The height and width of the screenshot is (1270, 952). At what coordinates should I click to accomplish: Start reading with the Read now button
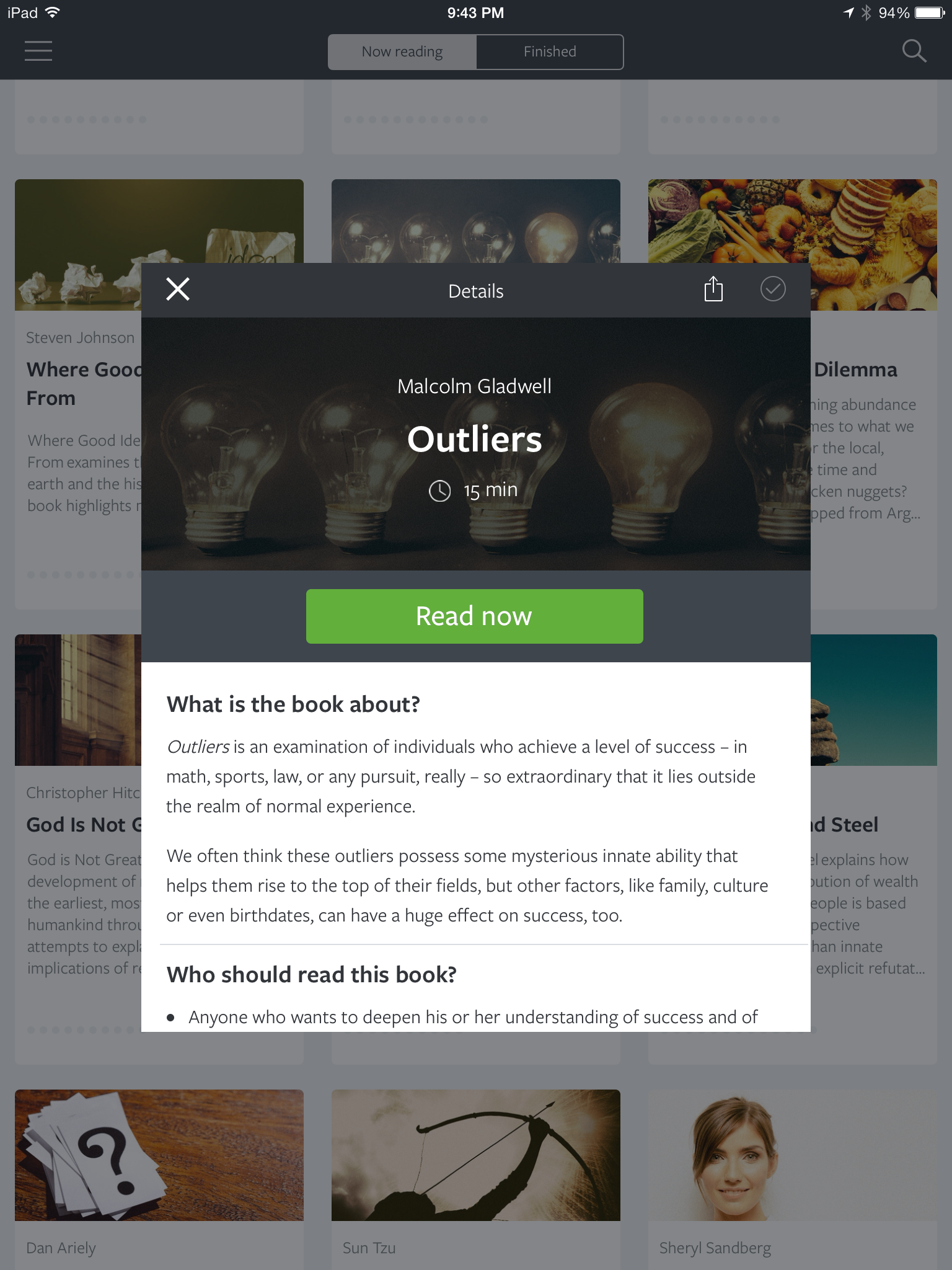click(x=475, y=616)
